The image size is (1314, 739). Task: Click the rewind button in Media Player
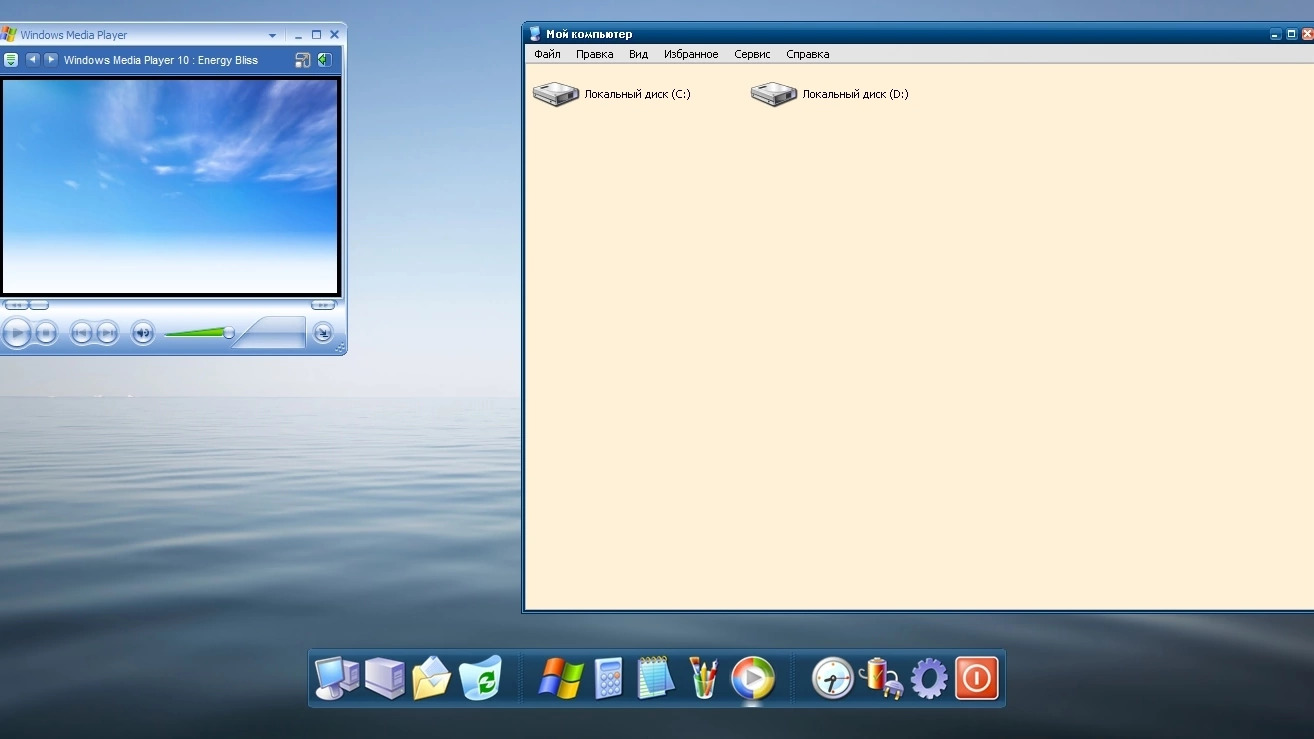(x=17, y=305)
